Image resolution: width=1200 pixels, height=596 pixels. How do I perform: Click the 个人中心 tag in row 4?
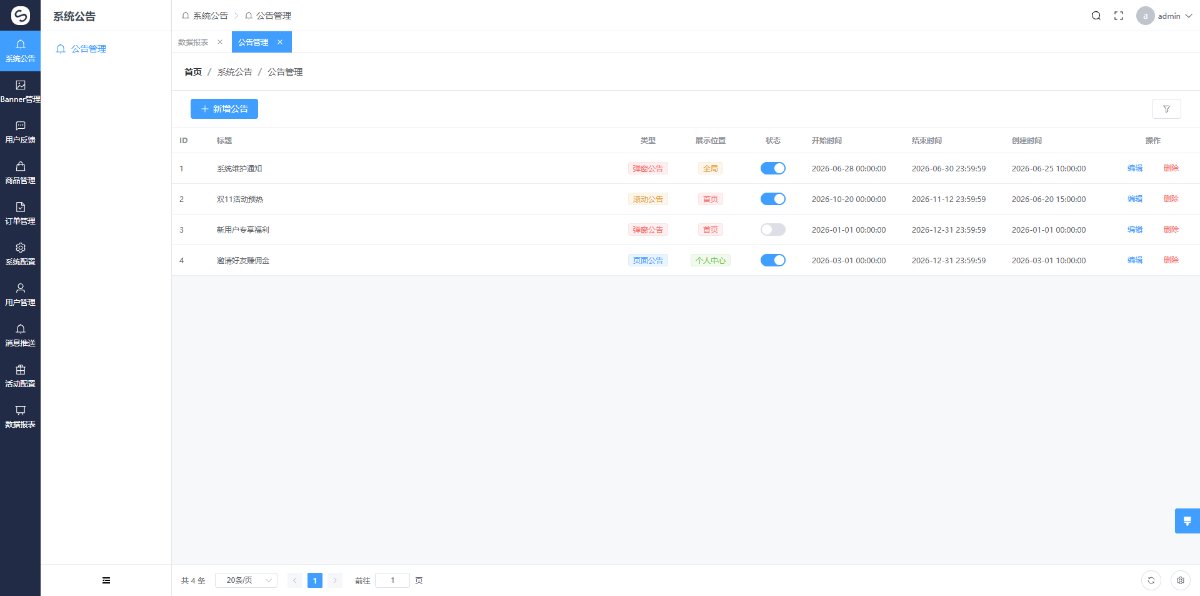pyautogui.click(x=711, y=260)
